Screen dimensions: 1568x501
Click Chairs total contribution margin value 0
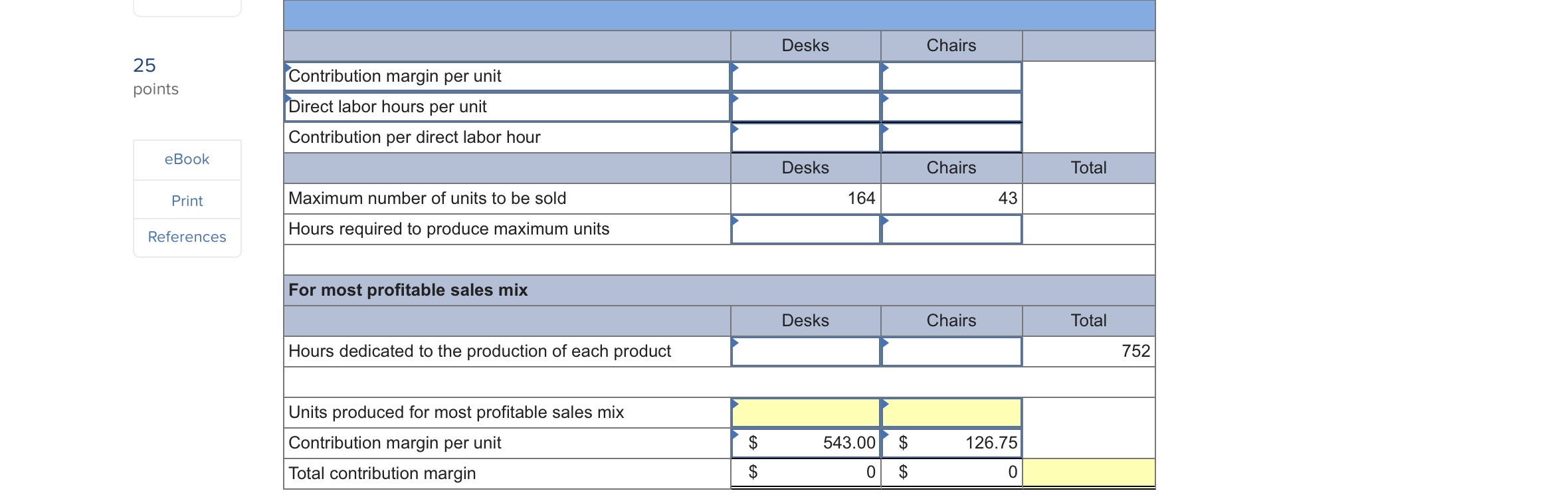coord(1013,472)
